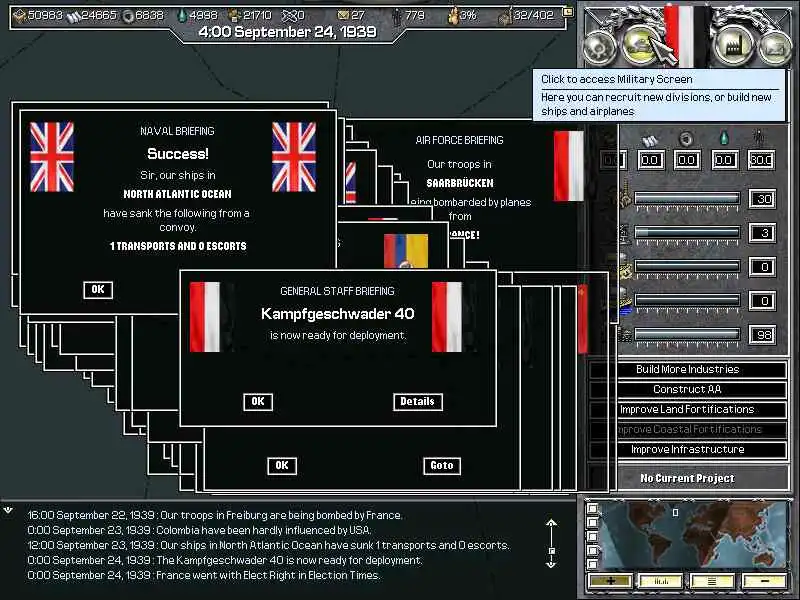
Task: Click the coal stockpile icon beside 50983
Action: (x=19, y=16)
